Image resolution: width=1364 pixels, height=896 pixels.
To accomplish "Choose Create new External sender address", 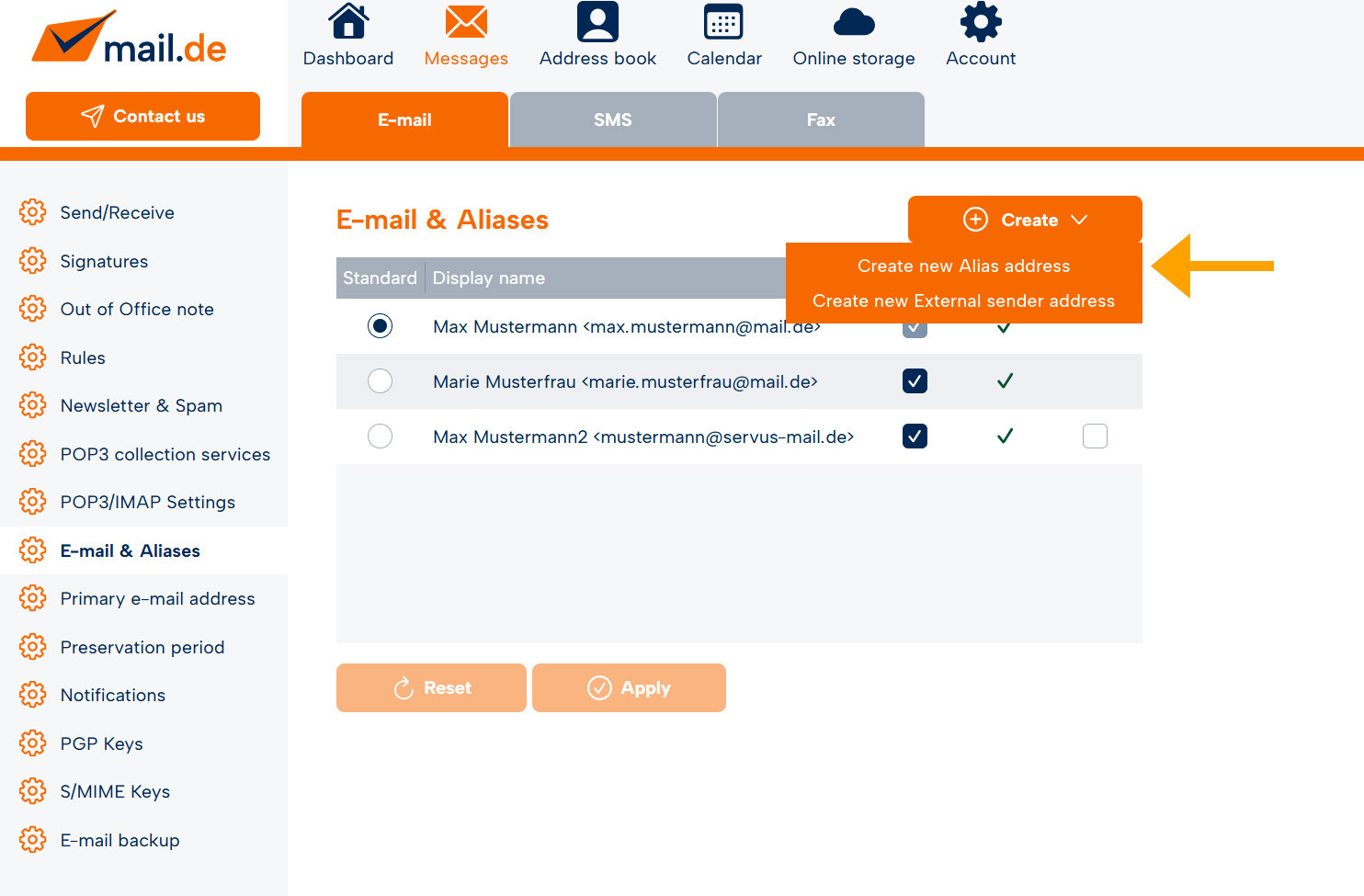I will (963, 301).
